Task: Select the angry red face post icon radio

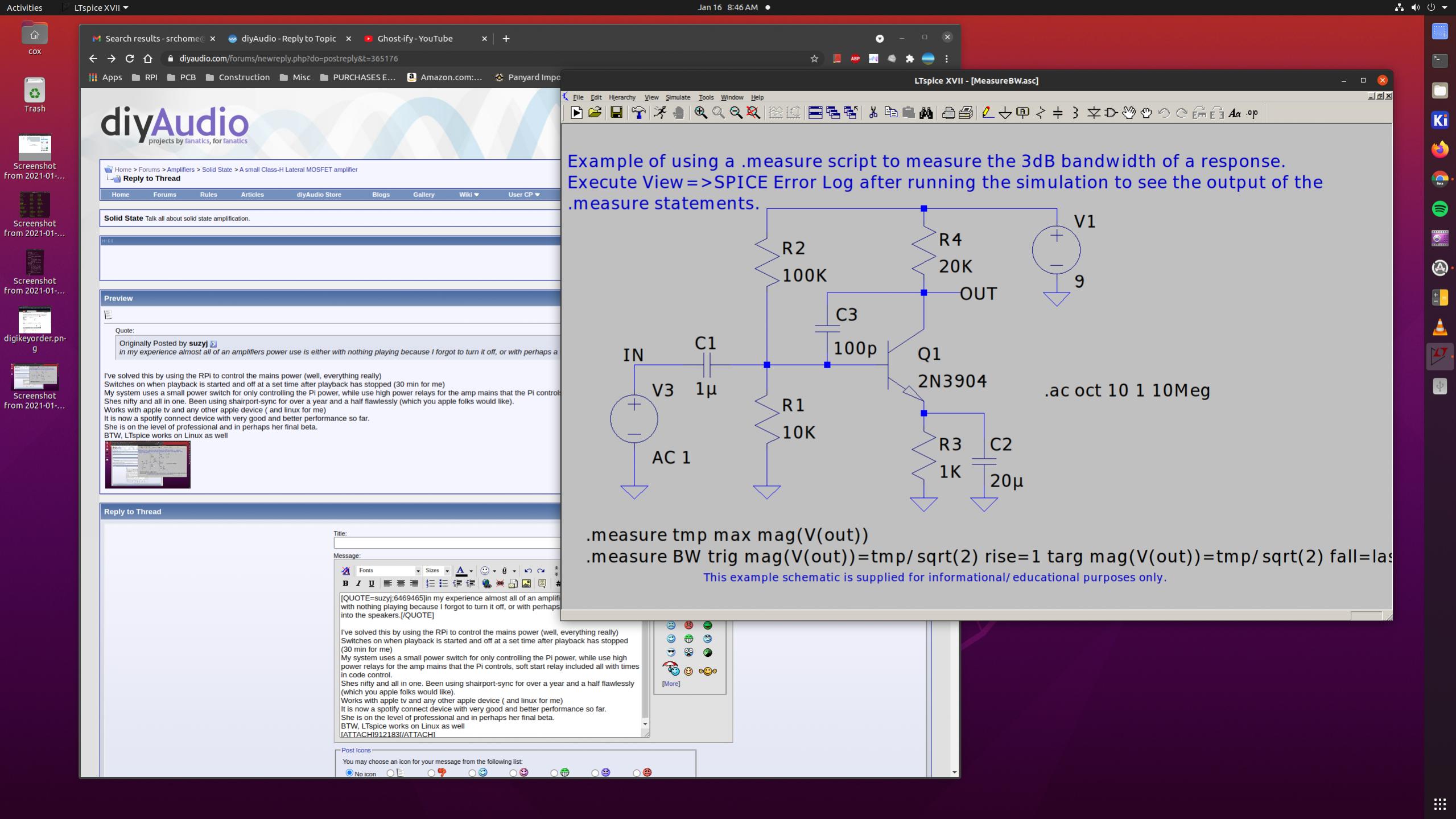Action: (x=637, y=773)
